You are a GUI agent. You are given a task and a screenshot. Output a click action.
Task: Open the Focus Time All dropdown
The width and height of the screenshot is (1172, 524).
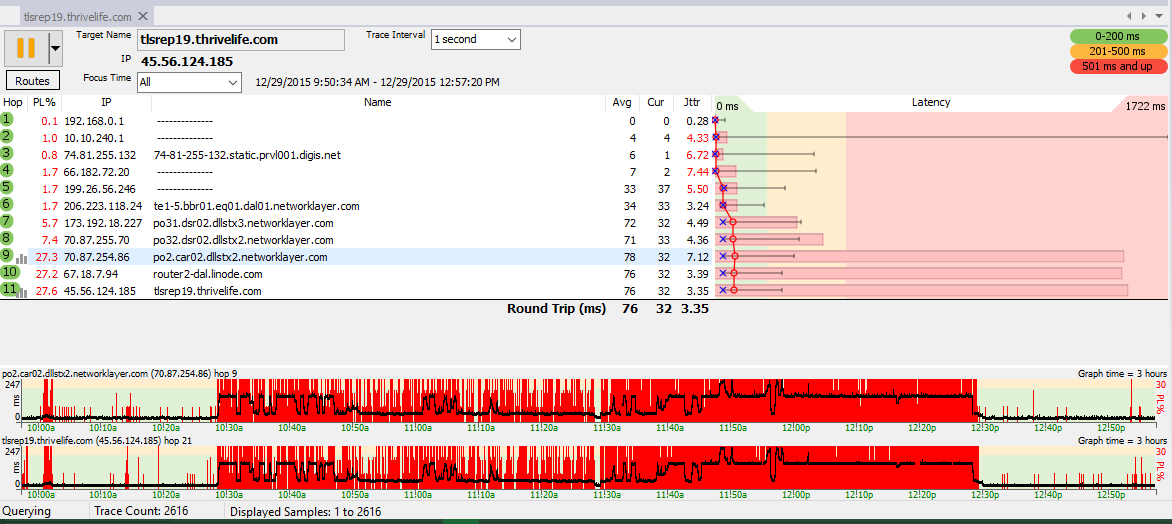point(188,81)
